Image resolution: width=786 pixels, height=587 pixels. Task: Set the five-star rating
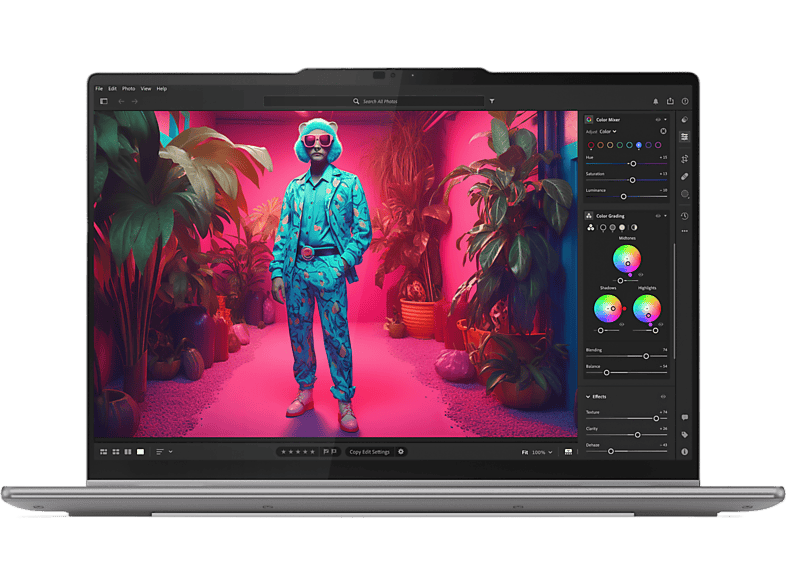[312, 452]
